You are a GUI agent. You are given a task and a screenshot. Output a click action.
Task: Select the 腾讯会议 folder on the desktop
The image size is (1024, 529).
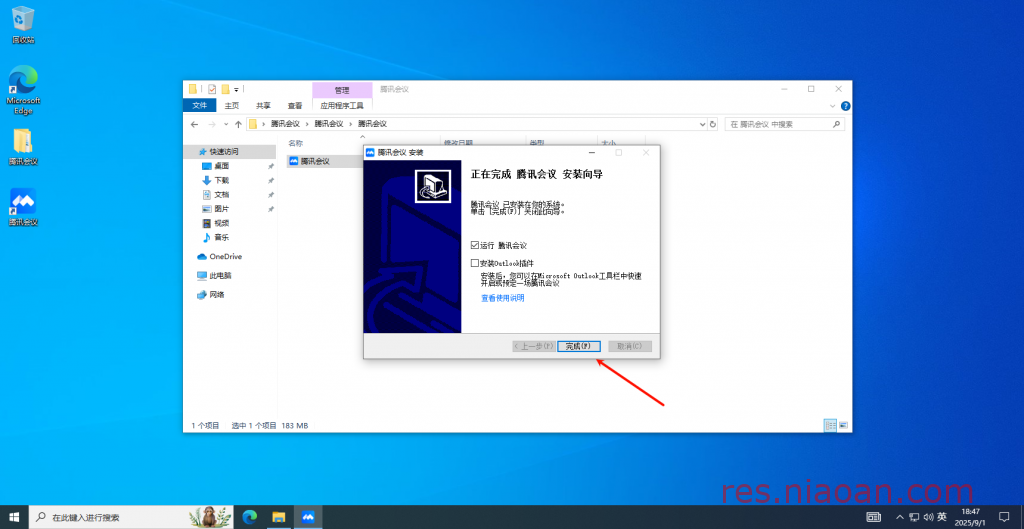(23, 148)
